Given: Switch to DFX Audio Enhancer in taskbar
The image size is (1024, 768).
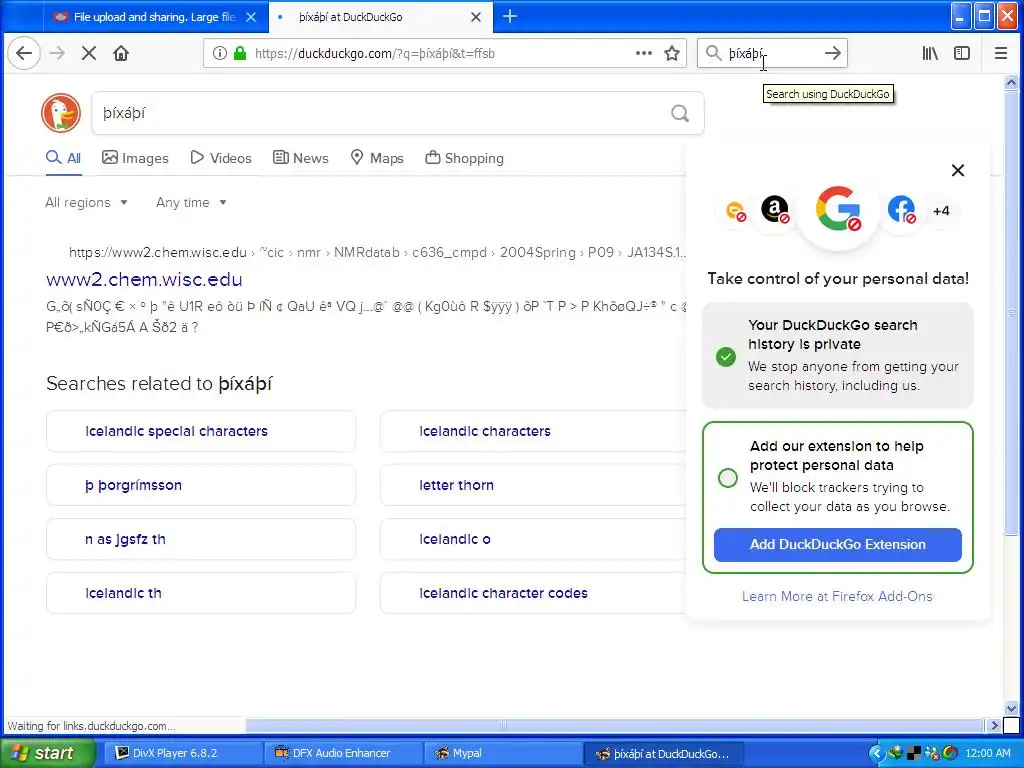Looking at the screenshot, I should [x=344, y=753].
